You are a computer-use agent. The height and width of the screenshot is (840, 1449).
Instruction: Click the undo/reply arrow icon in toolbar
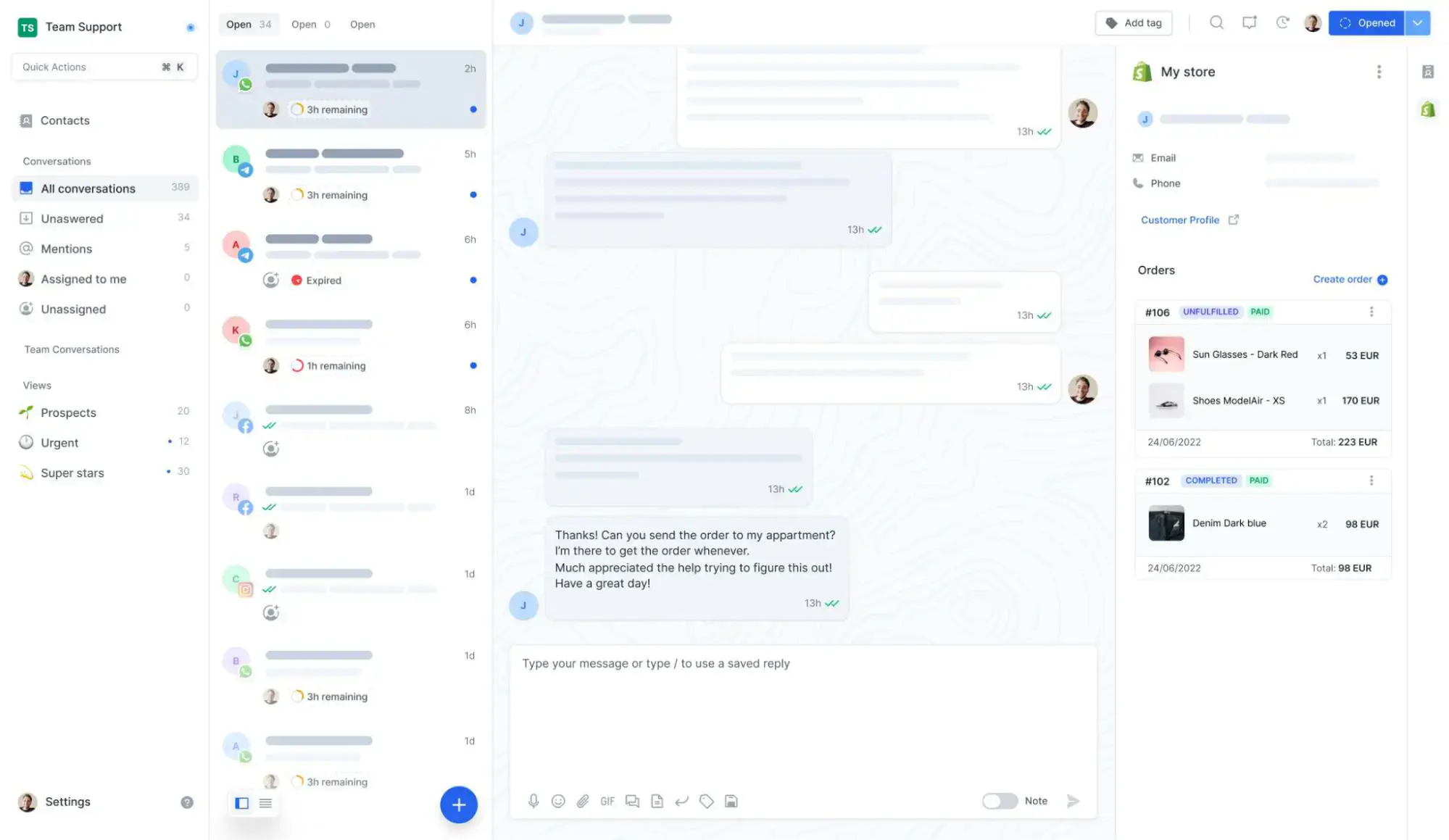point(681,800)
